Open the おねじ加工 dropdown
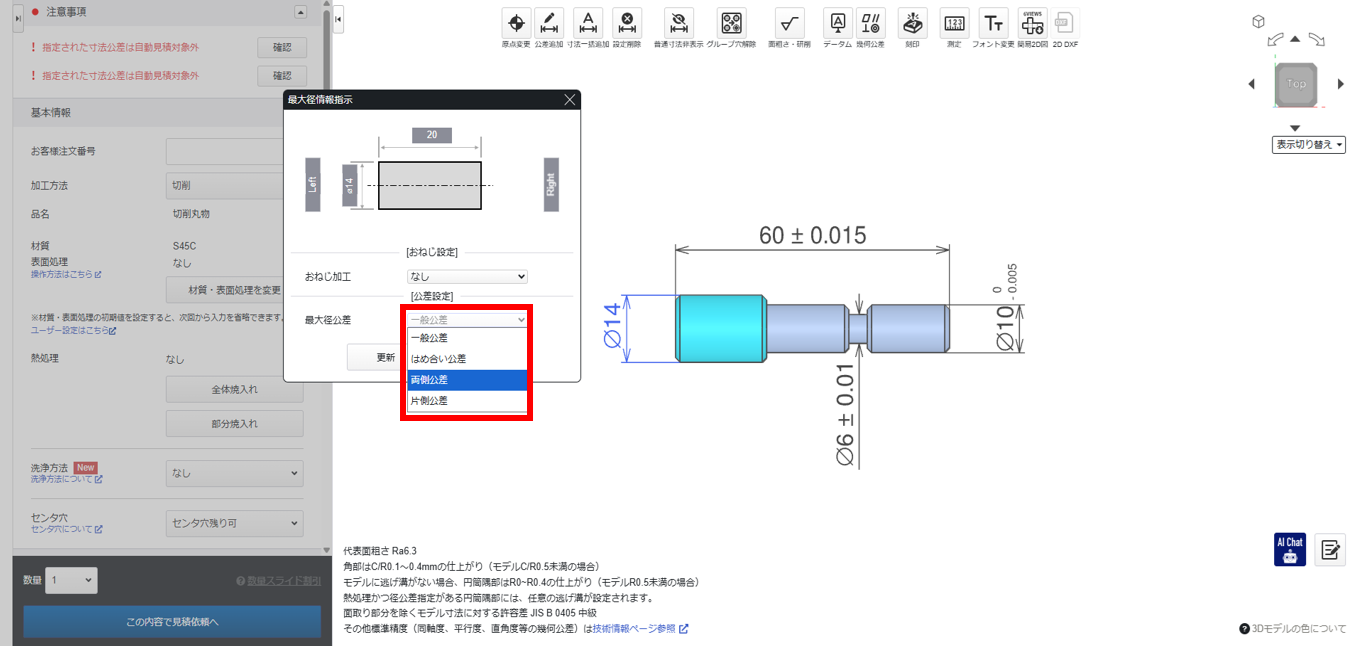The width and height of the screenshot is (1370, 646). tap(467, 276)
